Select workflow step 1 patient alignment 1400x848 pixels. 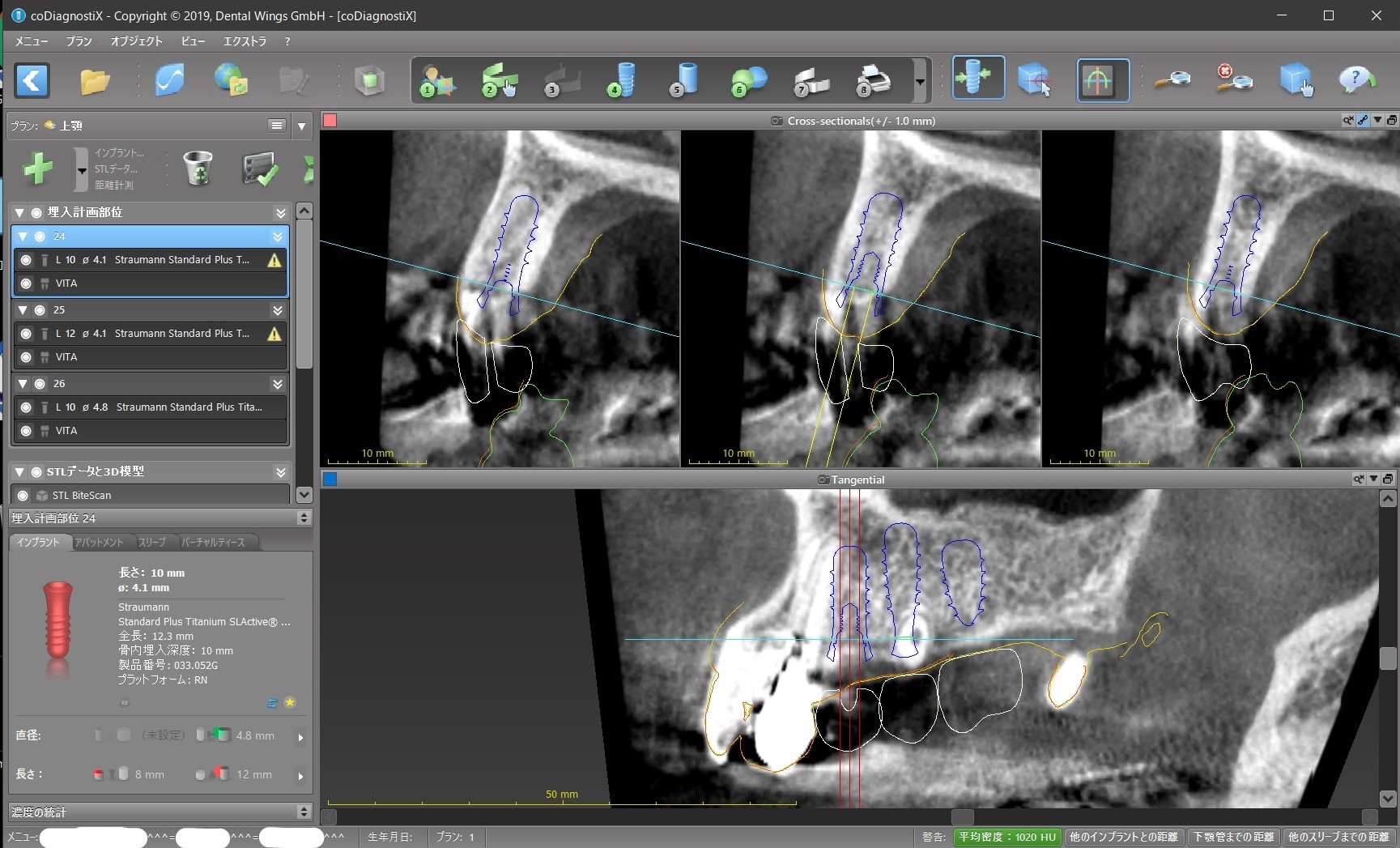(x=437, y=81)
